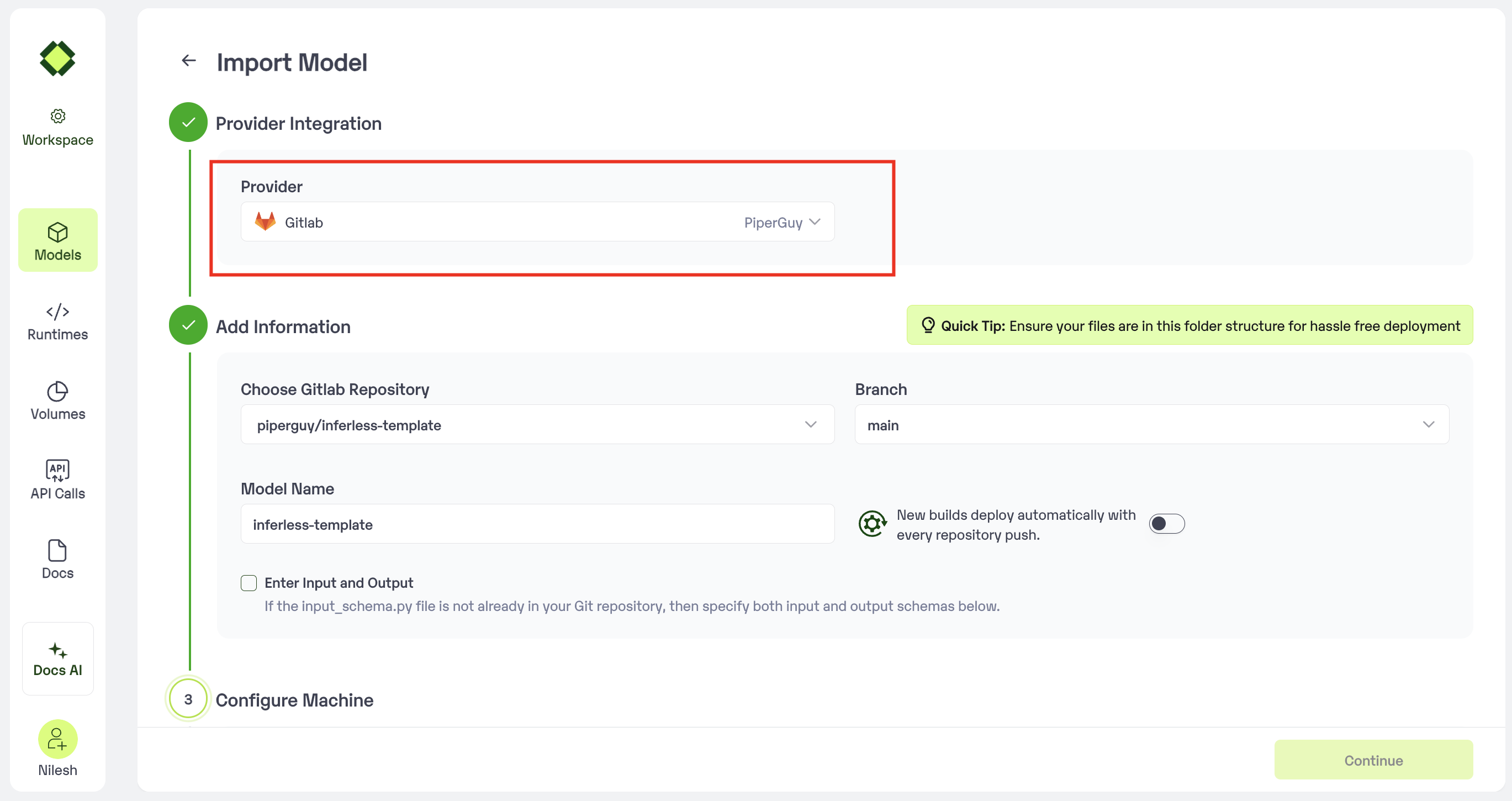Go back using the left arrow
This screenshot has width=1512, height=801.
[x=188, y=60]
